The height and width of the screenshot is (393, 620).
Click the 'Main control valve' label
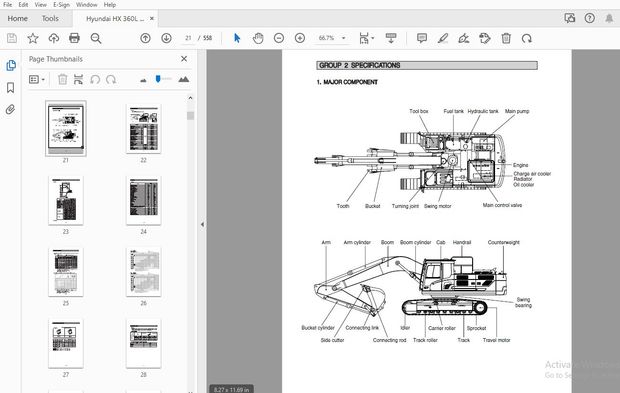[x=502, y=205]
